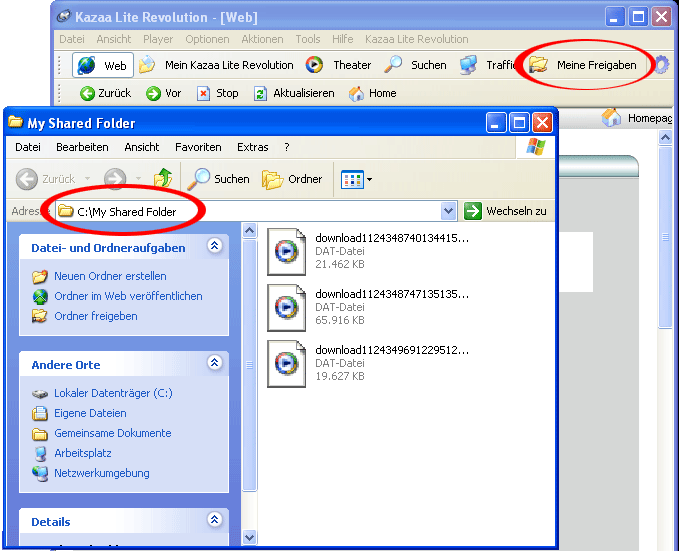Click task pane scrollbar down arrow

pos(249,538)
